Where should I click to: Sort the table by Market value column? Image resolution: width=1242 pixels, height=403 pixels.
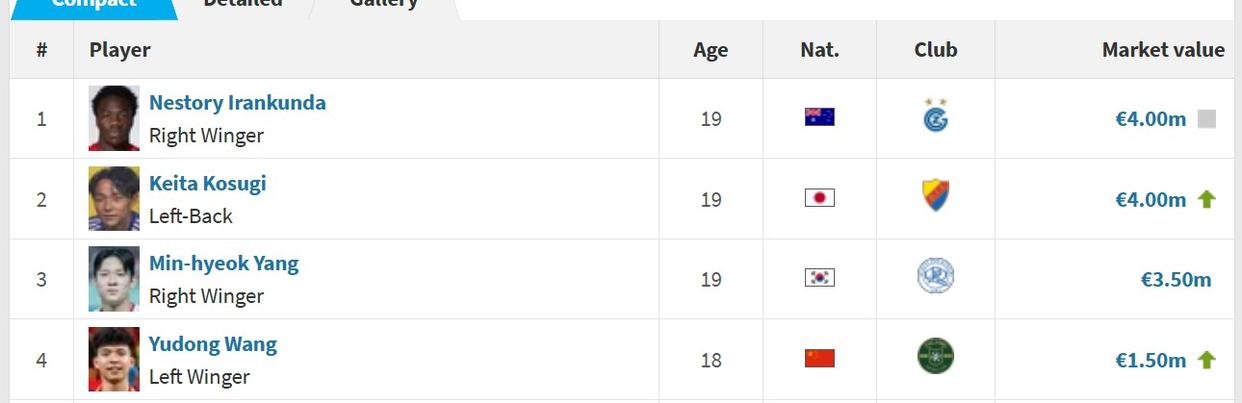[1163, 50]
